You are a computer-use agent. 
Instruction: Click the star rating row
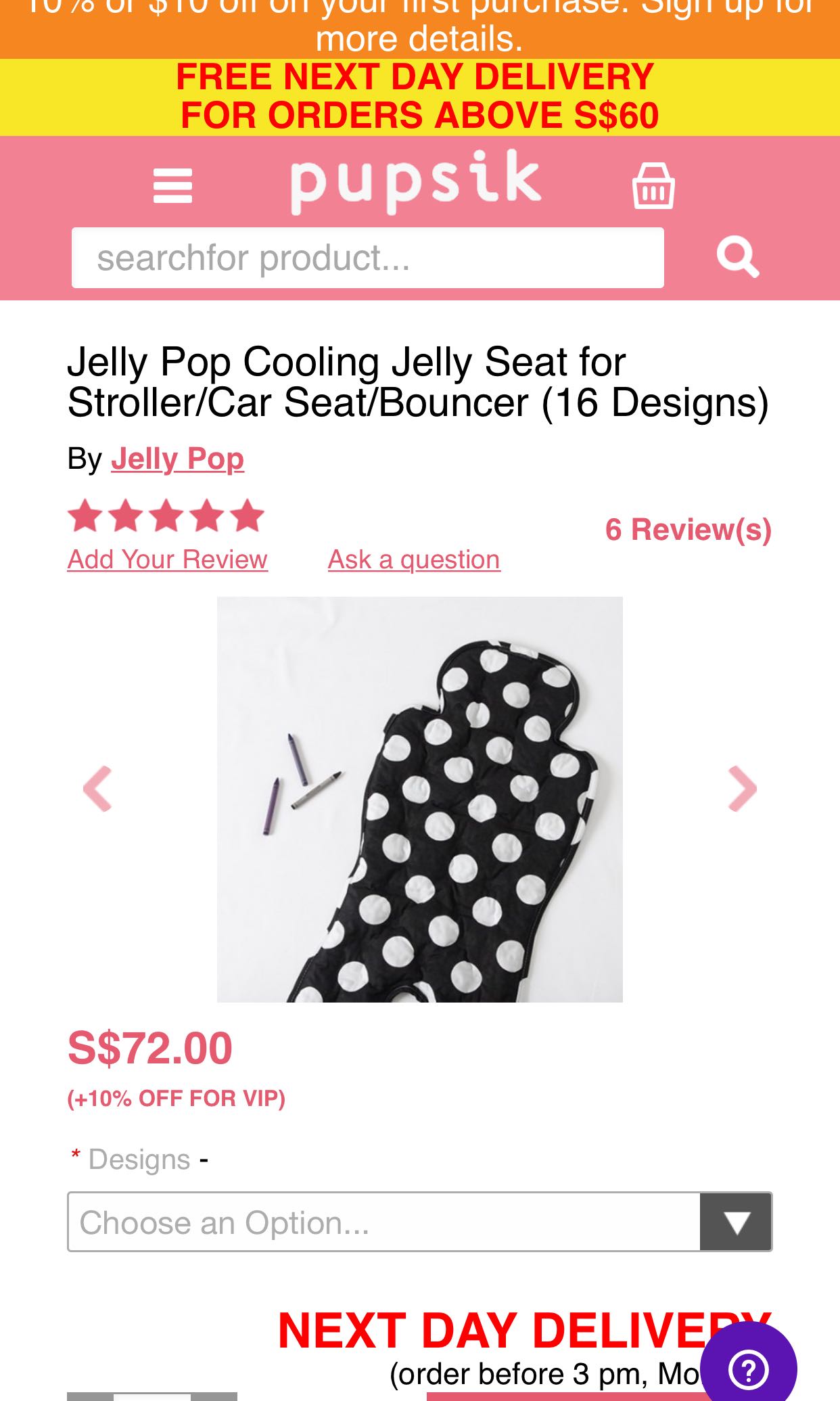click(x=164, y=515)
